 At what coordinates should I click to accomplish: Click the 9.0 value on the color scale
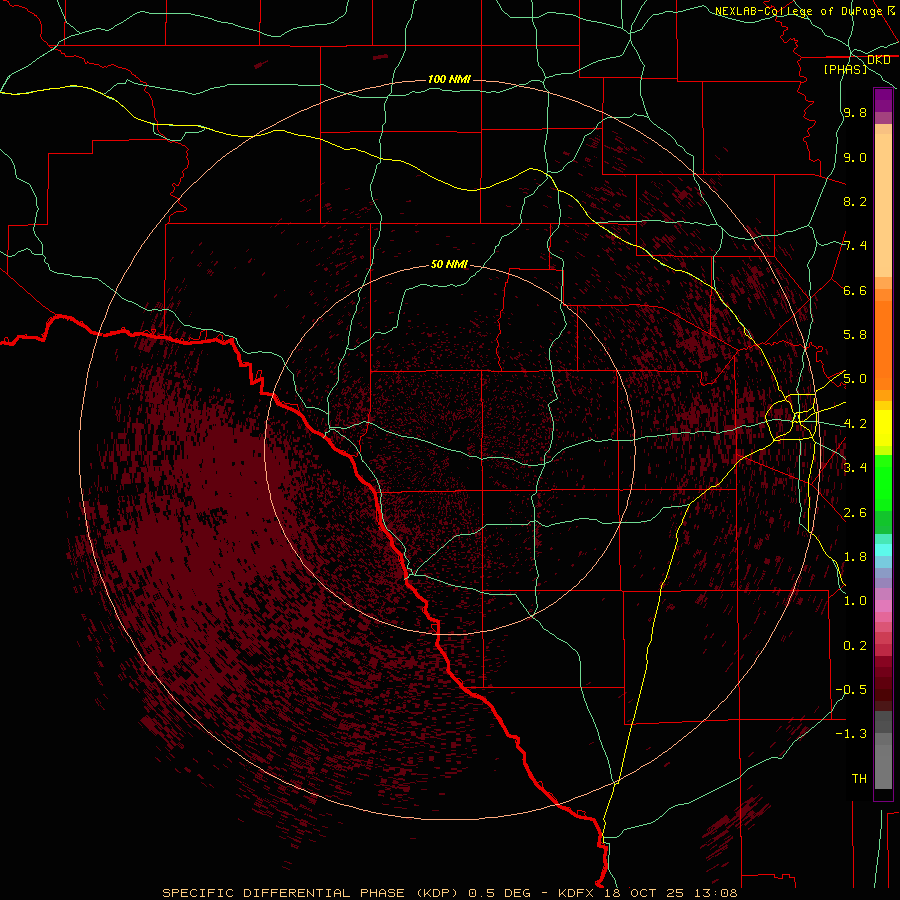[x=855, y=157]
